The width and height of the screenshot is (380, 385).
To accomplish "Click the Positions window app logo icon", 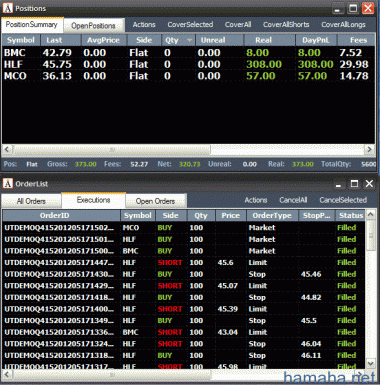I will [7, 8].
